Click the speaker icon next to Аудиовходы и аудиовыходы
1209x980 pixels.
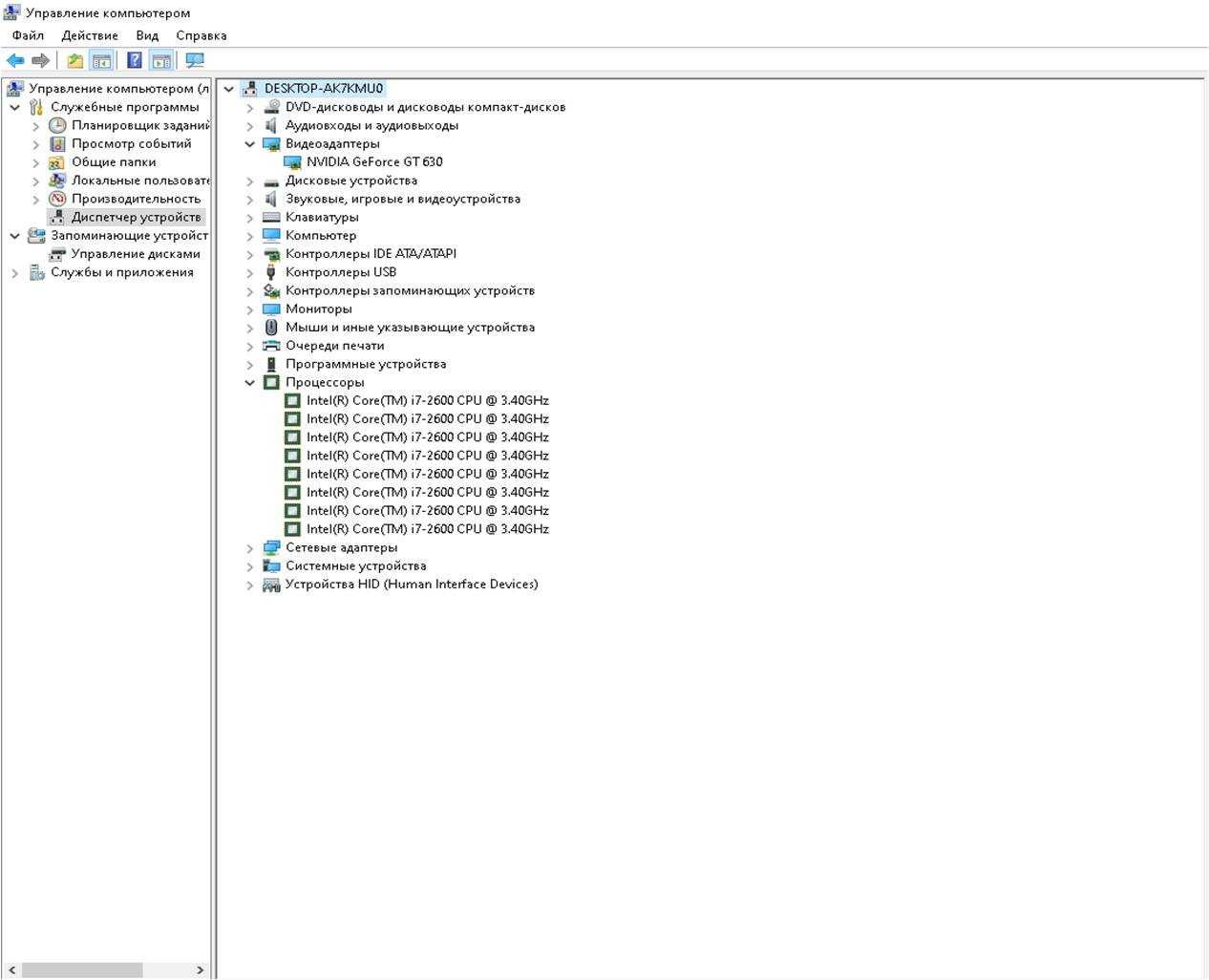271,125
